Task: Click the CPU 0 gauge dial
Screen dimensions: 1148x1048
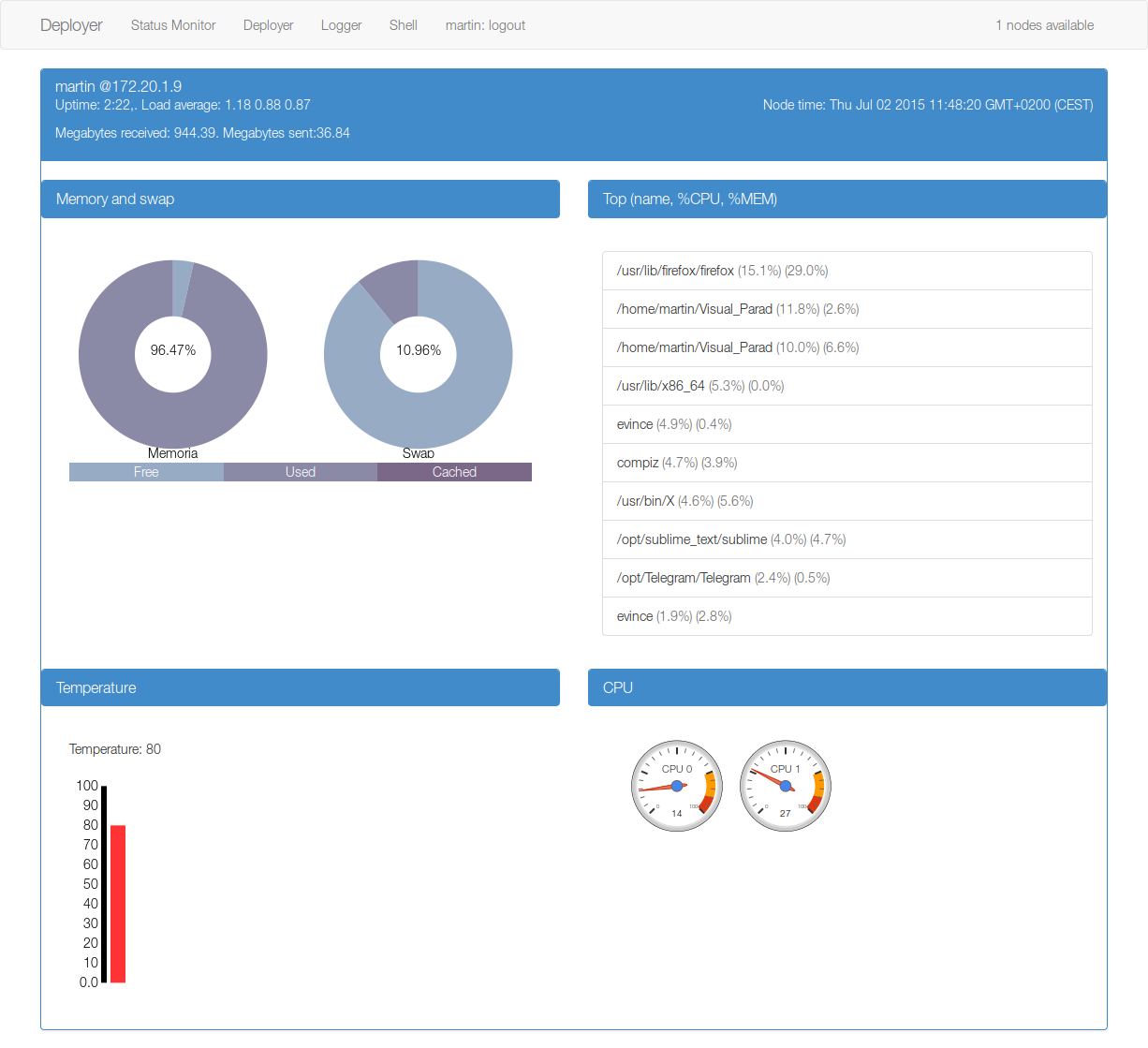Action: [676, 785]
